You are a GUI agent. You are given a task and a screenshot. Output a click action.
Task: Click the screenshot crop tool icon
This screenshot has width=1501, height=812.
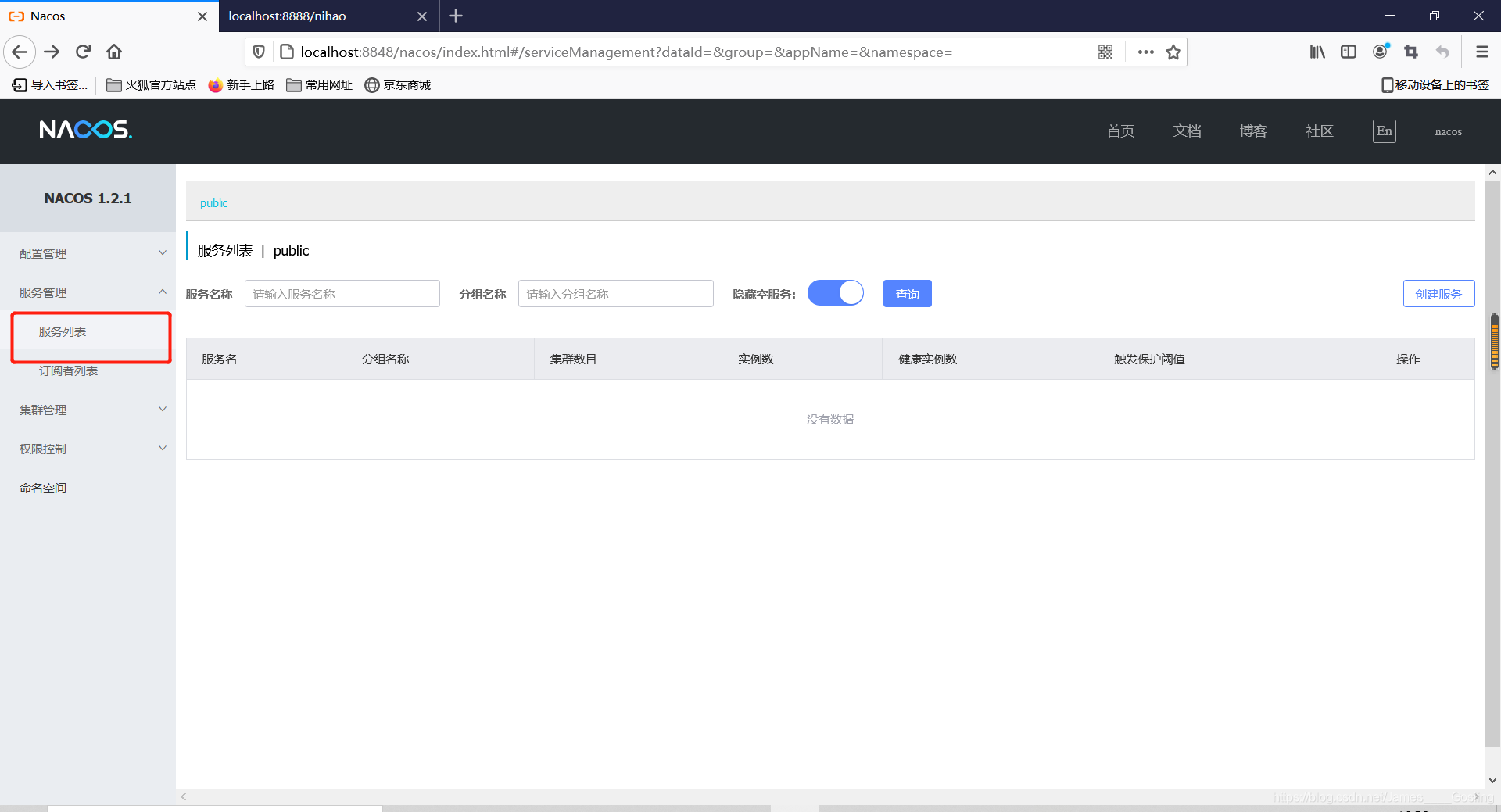coord(1411,52)
